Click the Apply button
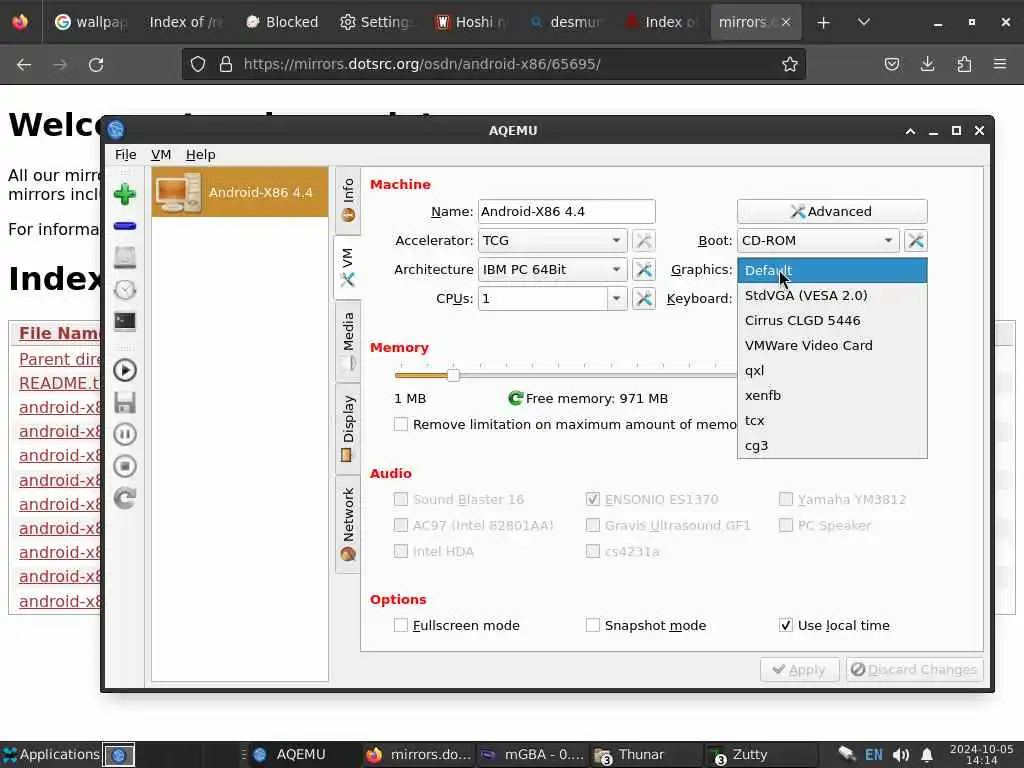 [x=799, y=669]
